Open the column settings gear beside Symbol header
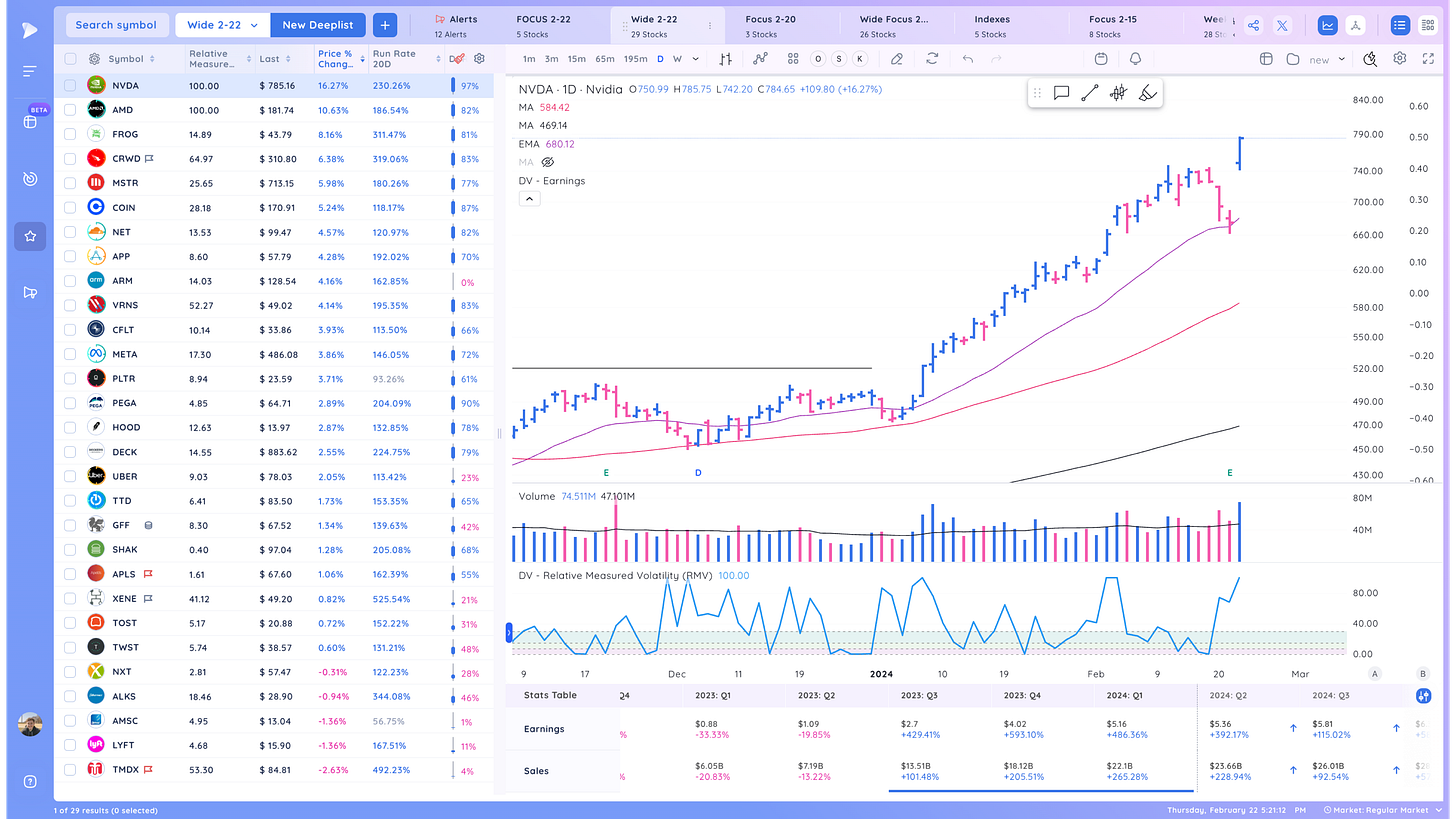1456x819 pixels. (x=94, y=59)
